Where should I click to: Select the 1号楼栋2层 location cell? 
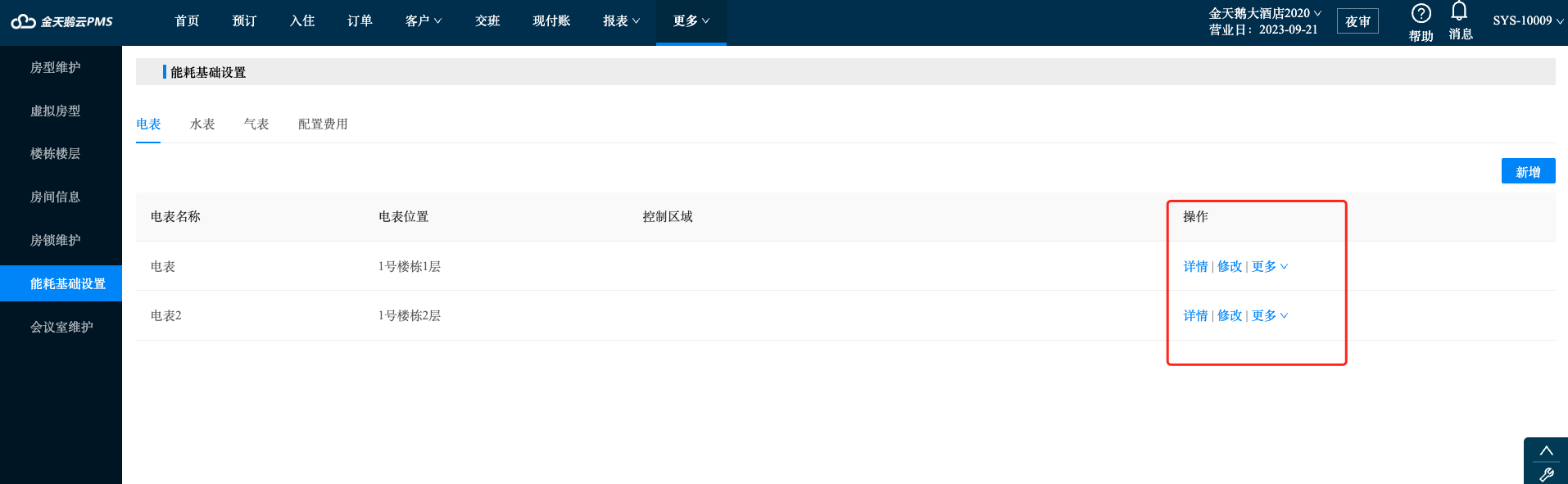point(410,316)
